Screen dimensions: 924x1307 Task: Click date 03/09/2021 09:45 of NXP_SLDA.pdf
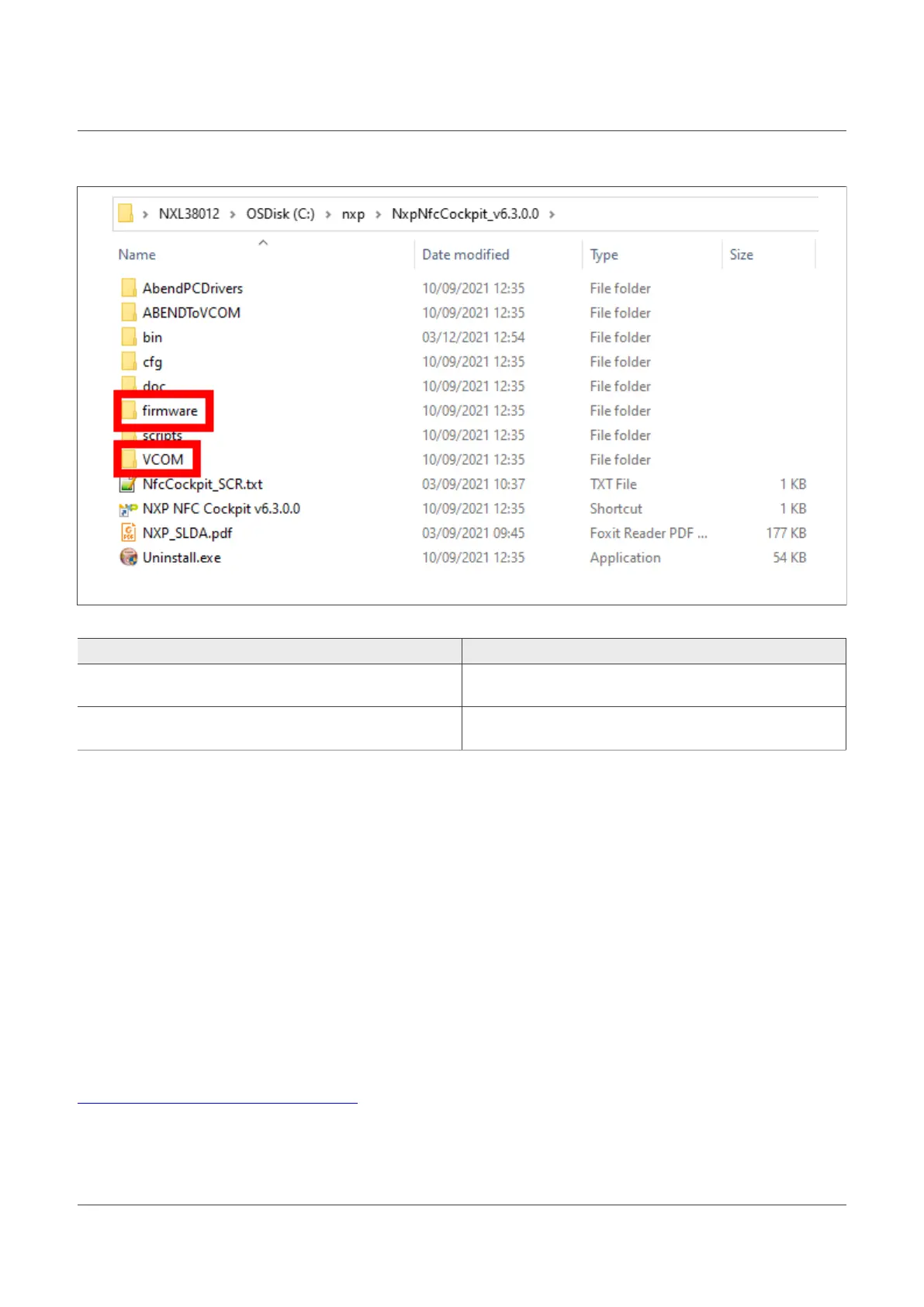pyautogui.click(x=473, y=533)
